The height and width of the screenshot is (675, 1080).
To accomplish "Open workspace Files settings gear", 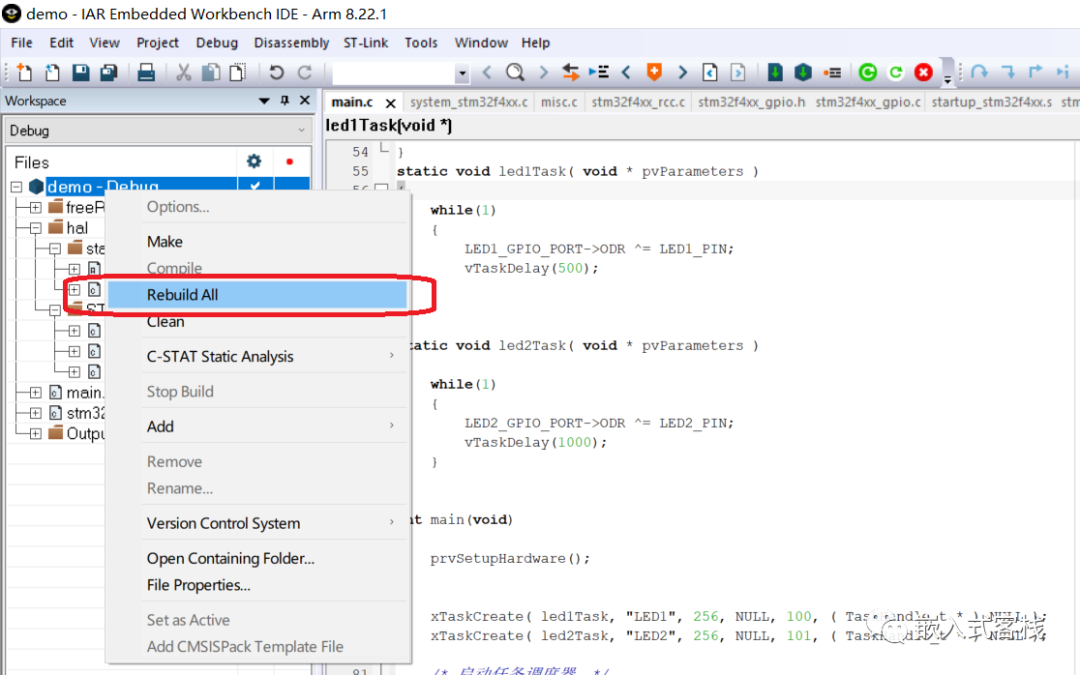I will (254, 161).
